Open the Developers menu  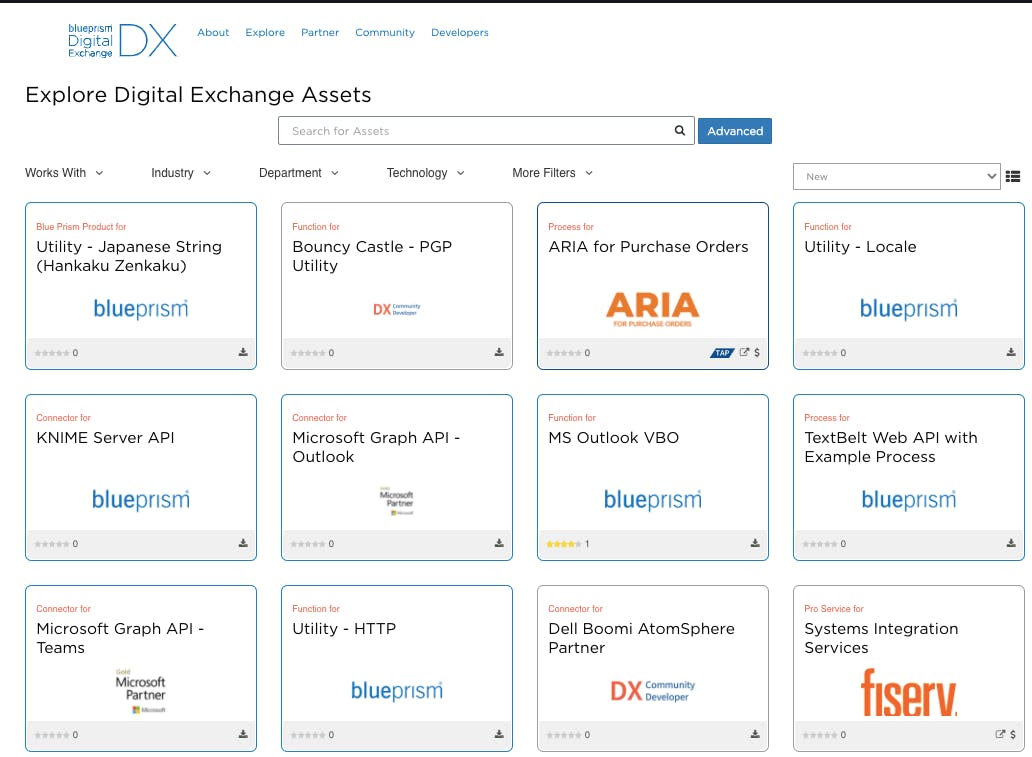[460, 32]
